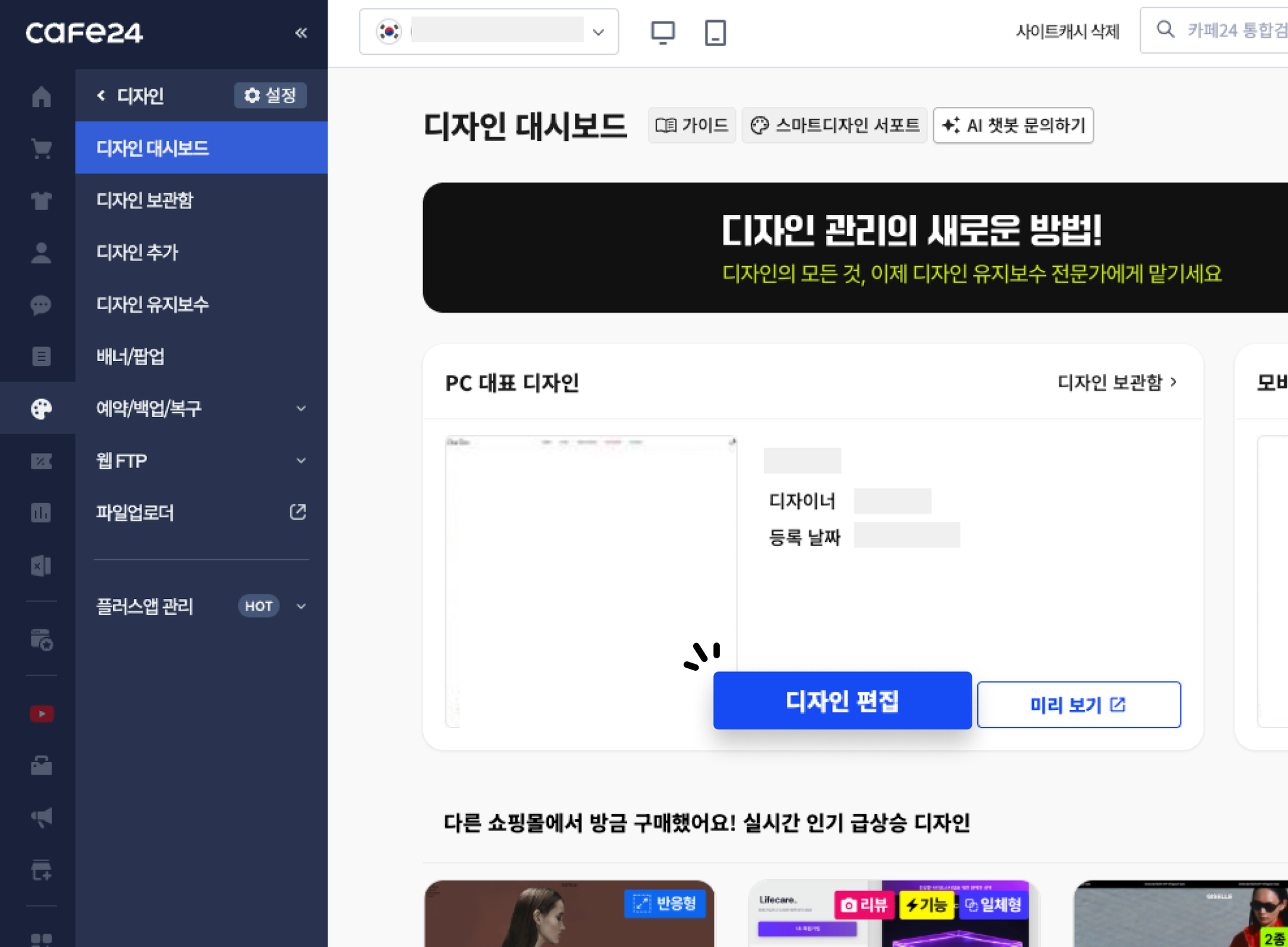The image size is (1288, 947).
Task: Open the document board icon
Action: tap(42, 356)
